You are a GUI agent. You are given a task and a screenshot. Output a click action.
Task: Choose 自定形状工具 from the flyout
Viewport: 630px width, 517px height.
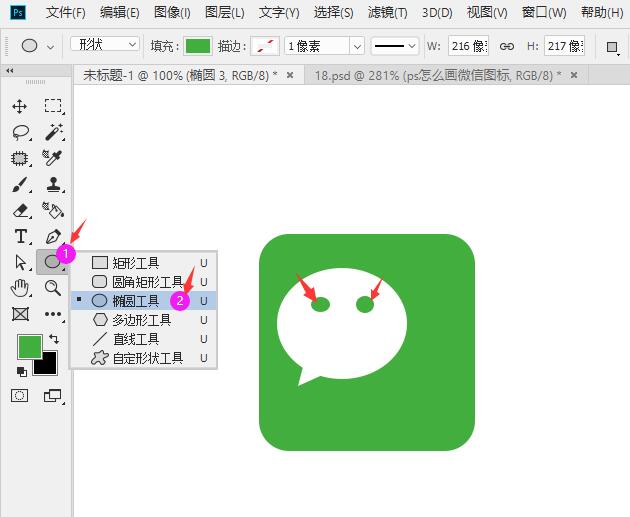tap(143, 358)
